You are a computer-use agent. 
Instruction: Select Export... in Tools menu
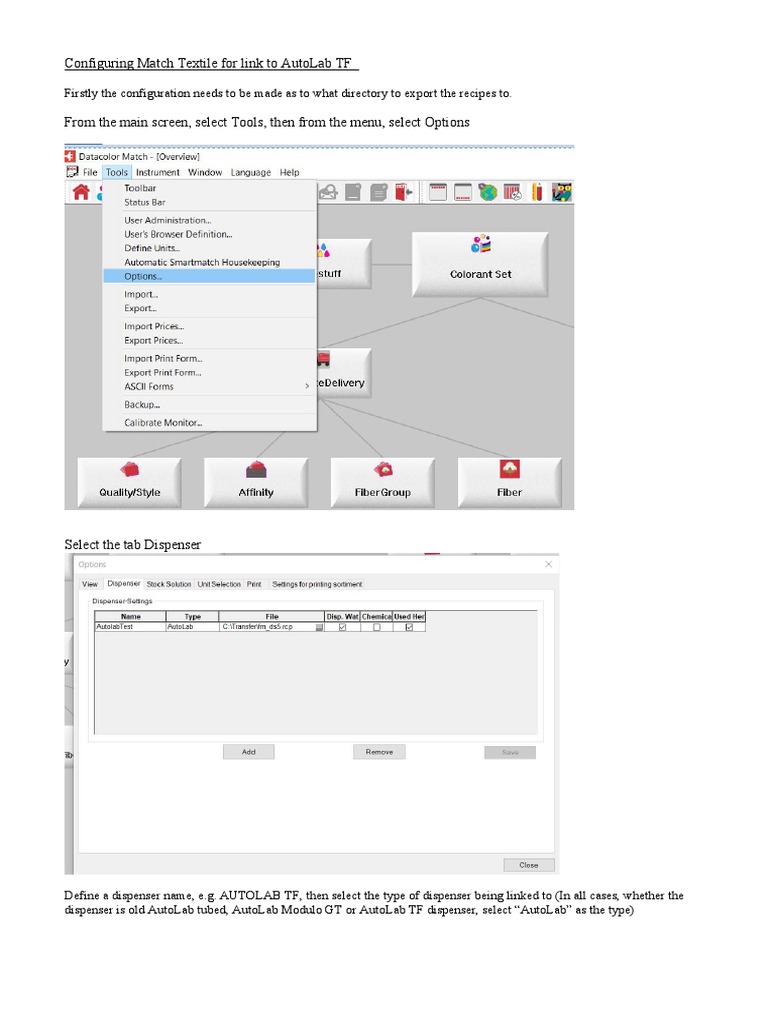[209, 308]
